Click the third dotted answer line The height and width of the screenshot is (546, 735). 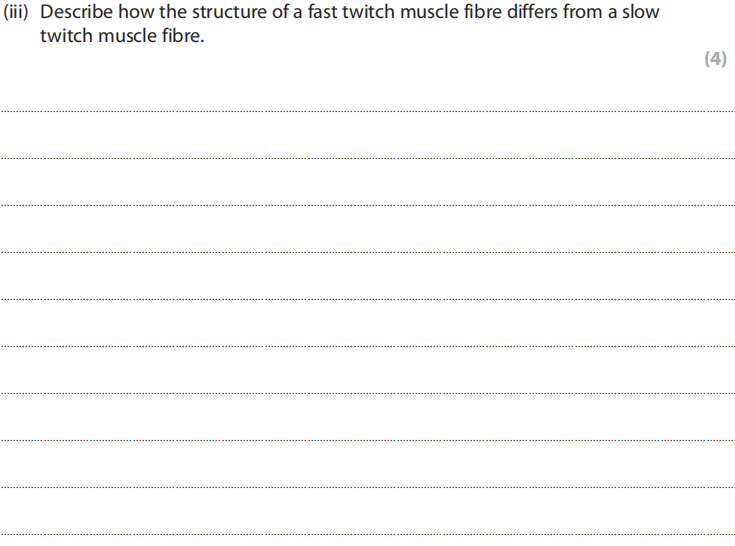[x=367, y=205]
